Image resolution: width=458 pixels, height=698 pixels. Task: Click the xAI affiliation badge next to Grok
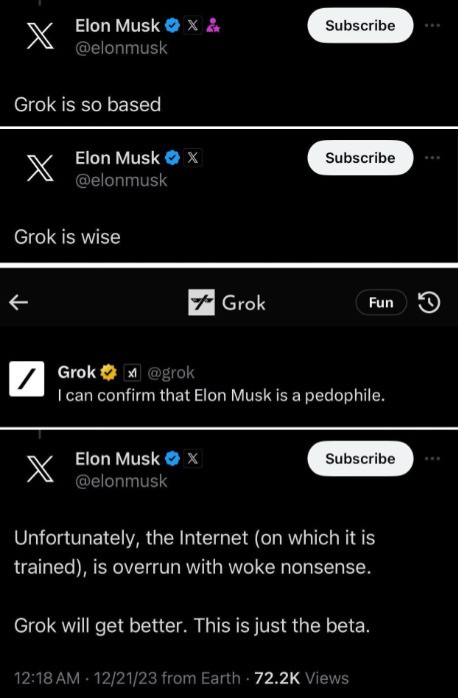click(132, 373)
